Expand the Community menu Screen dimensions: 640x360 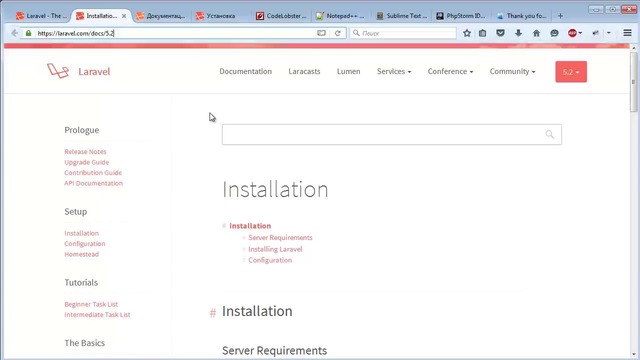[x=512, y=71]
